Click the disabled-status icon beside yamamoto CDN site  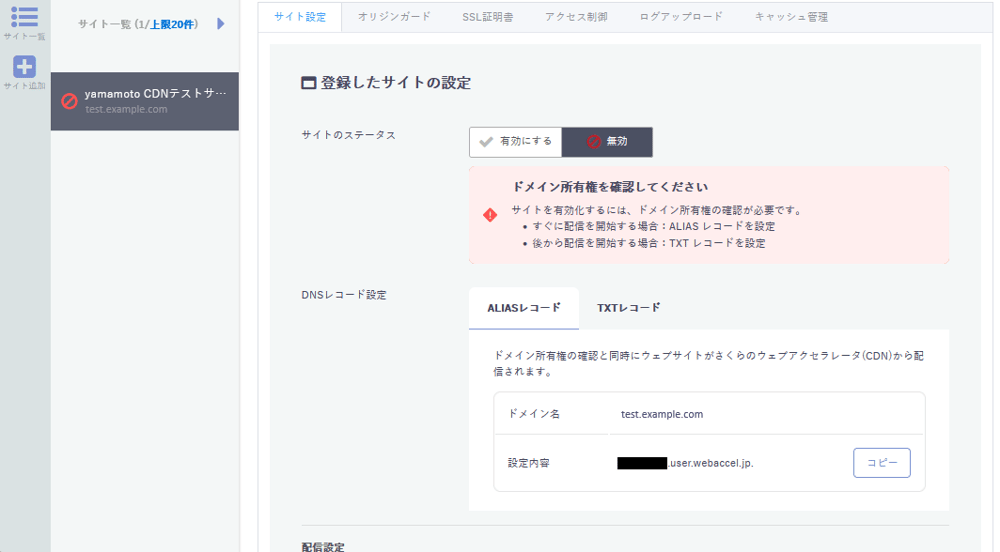point(69,101)
